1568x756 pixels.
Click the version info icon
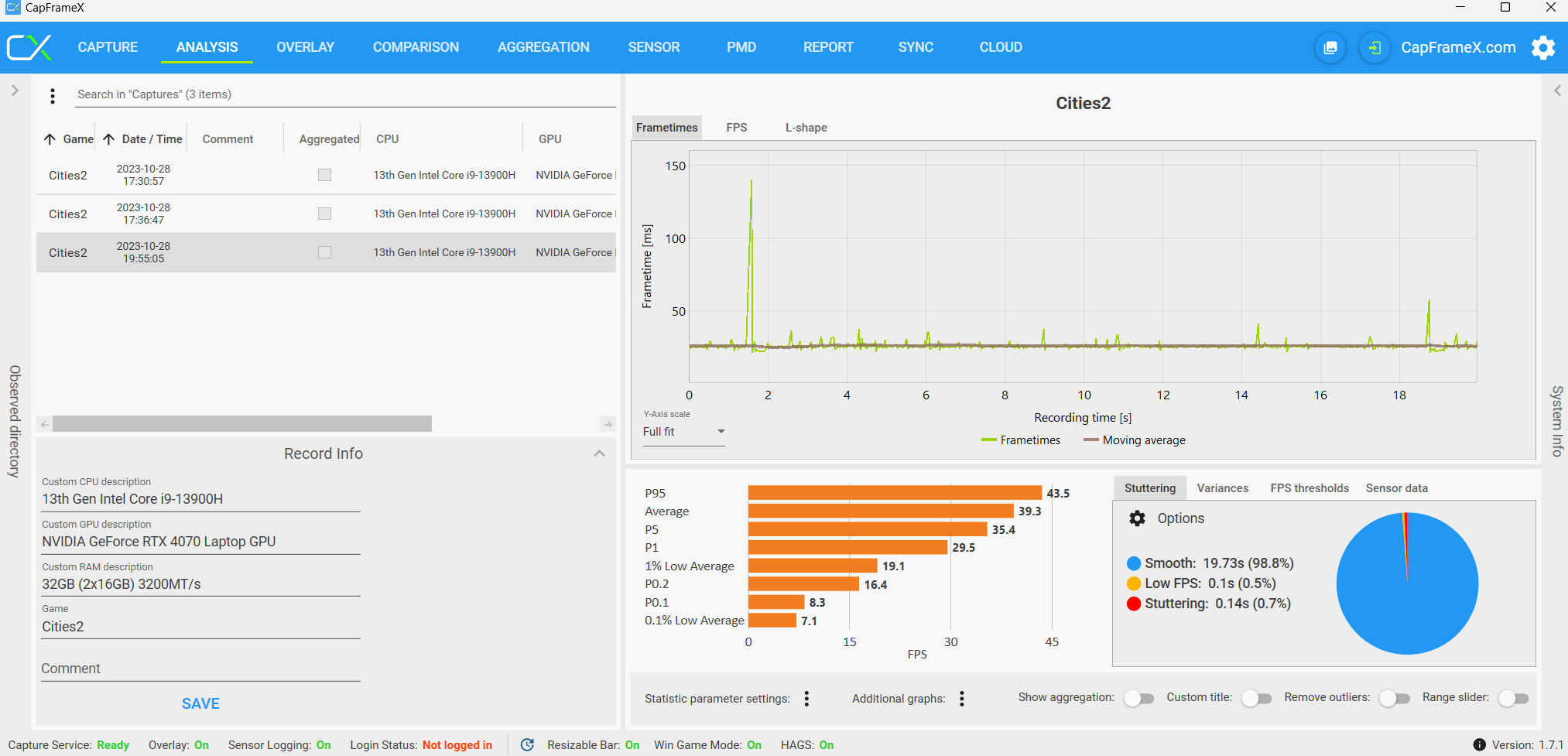(1479, 744)
